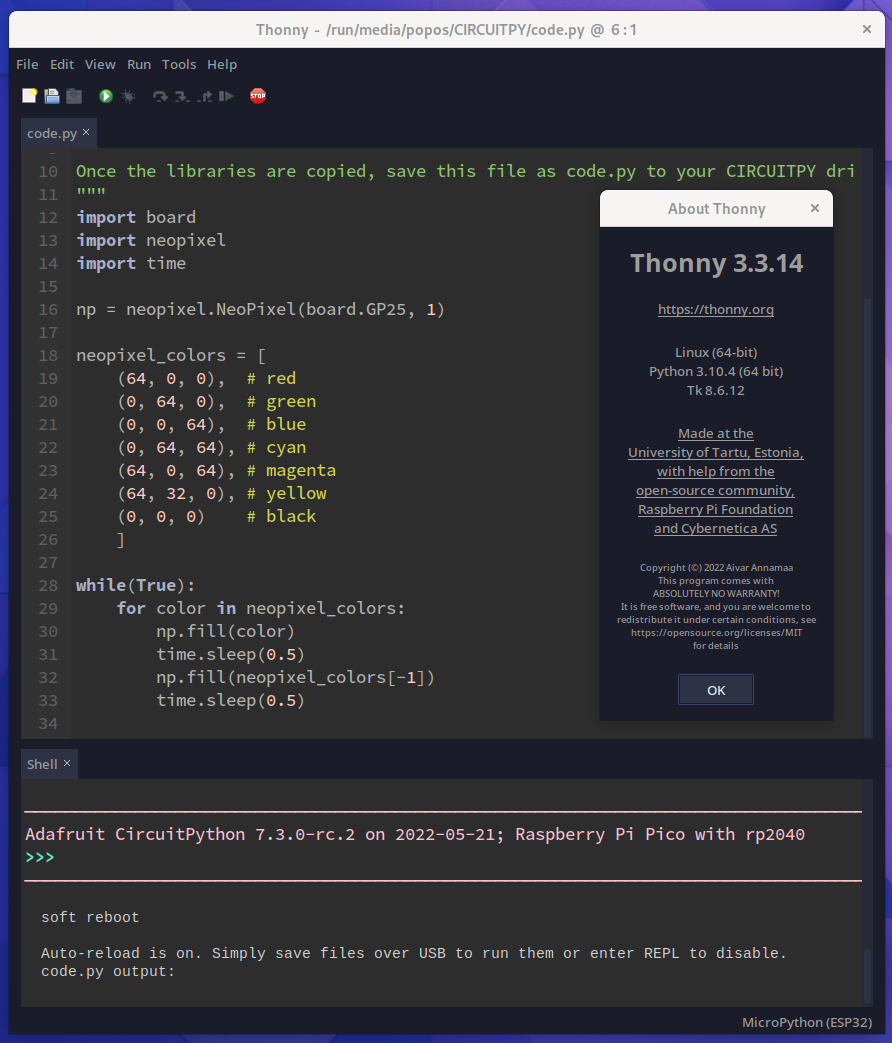
Task: Open the File menu
Action: click(x=27, y=65)
